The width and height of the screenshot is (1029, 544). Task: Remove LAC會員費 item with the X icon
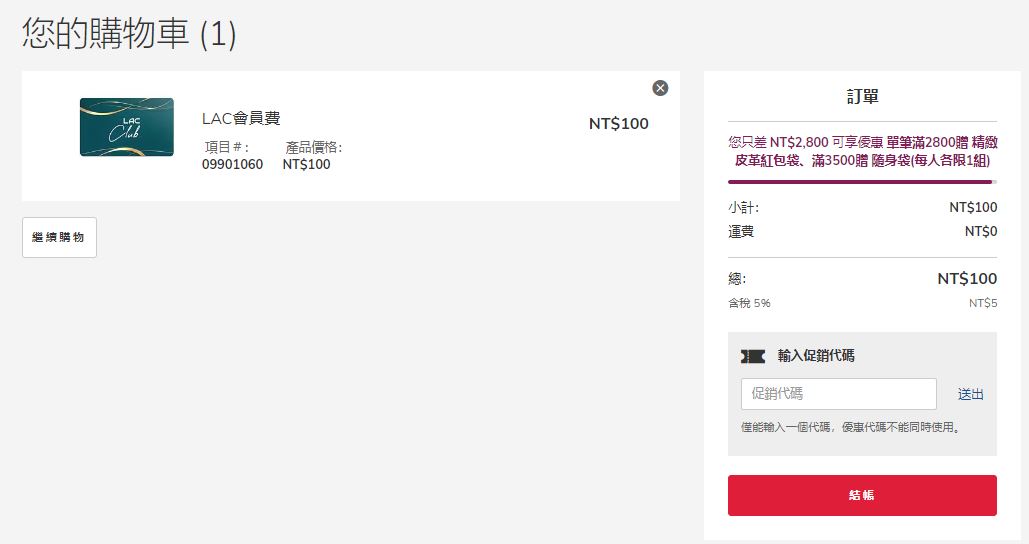pyautogui.click(x=660, y=88)
